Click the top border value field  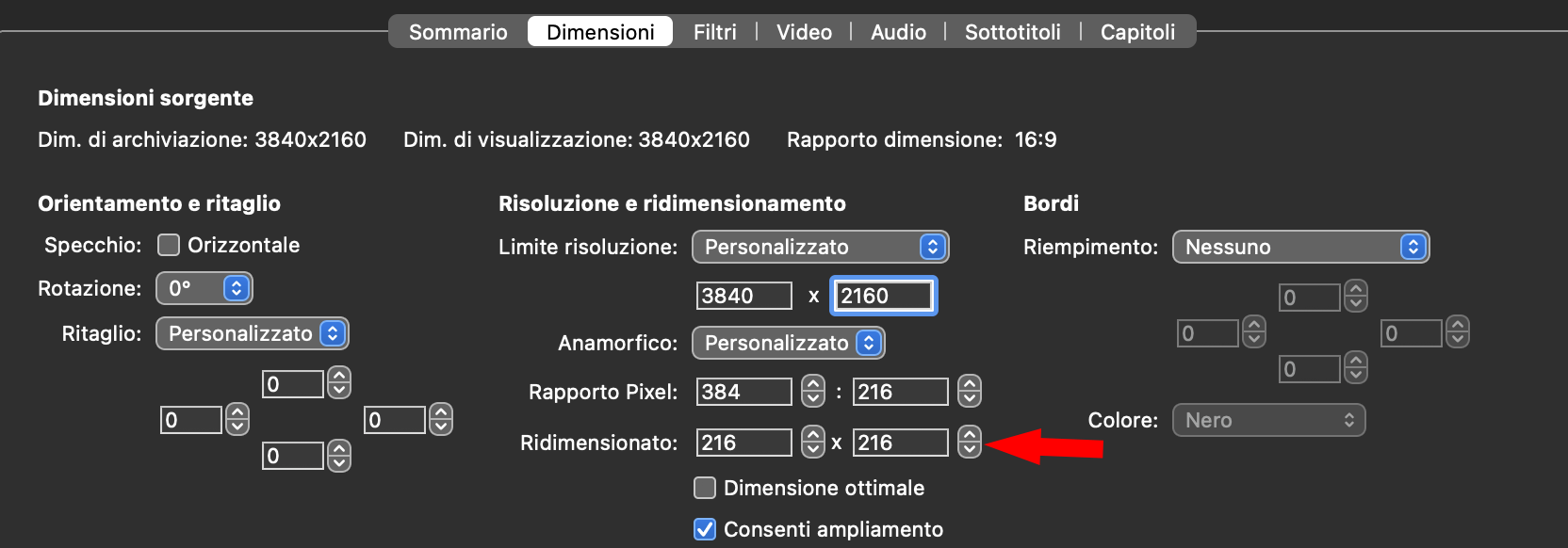pos(1310,298)
